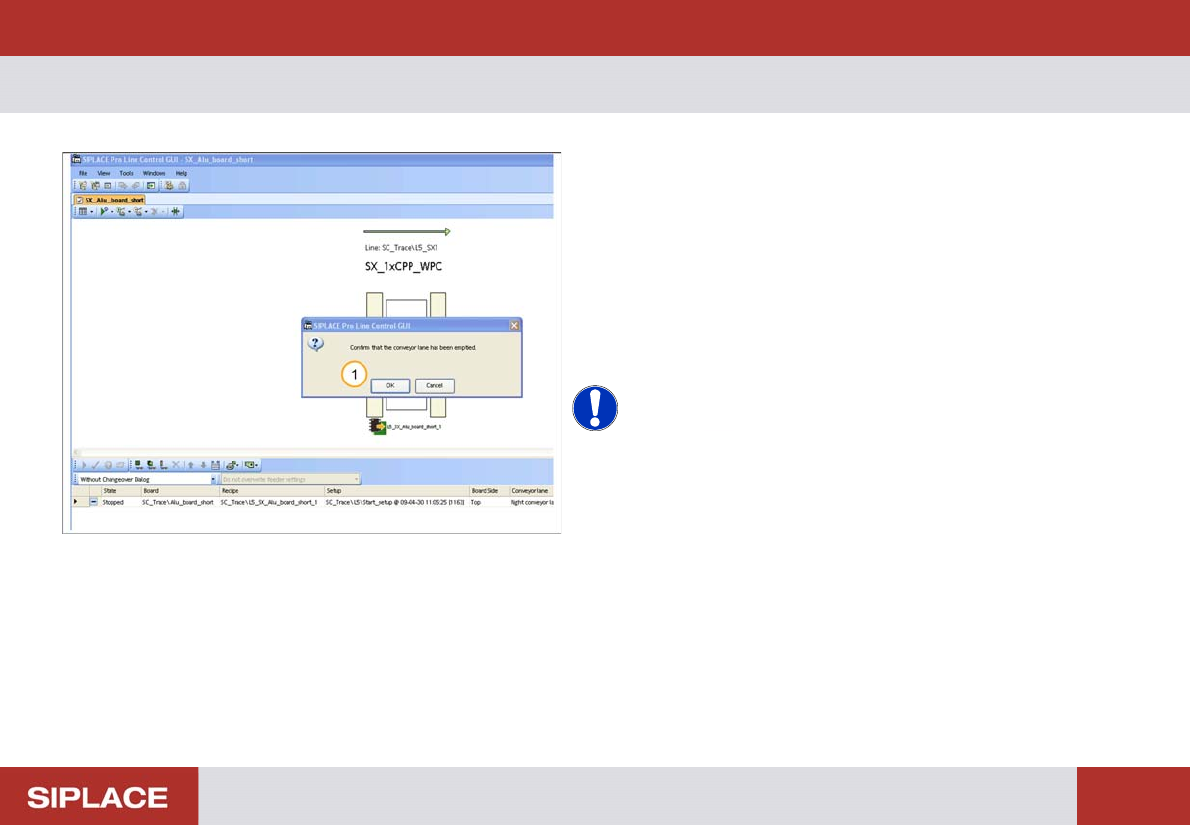Click the Board column header
This screenshot has width=1190, height=825.
coord(180,491)
